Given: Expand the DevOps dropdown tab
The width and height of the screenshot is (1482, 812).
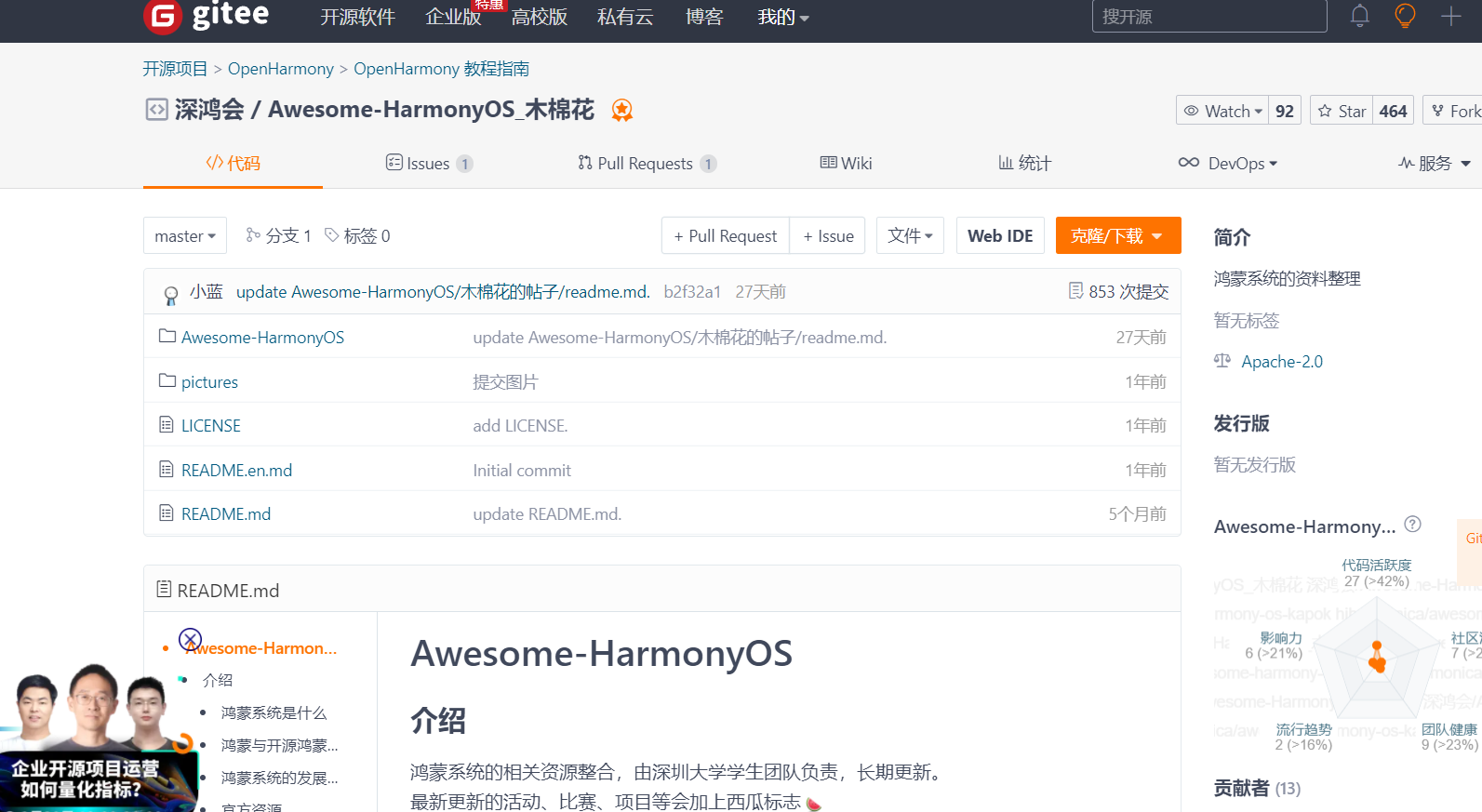Looking at the screenshot, I should tap(1228, 164).
